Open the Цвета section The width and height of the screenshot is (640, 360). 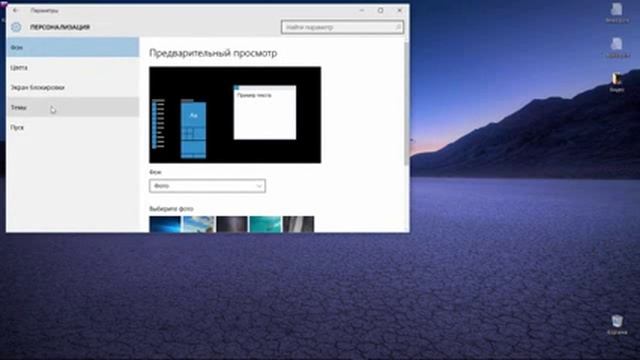[73, 67]
